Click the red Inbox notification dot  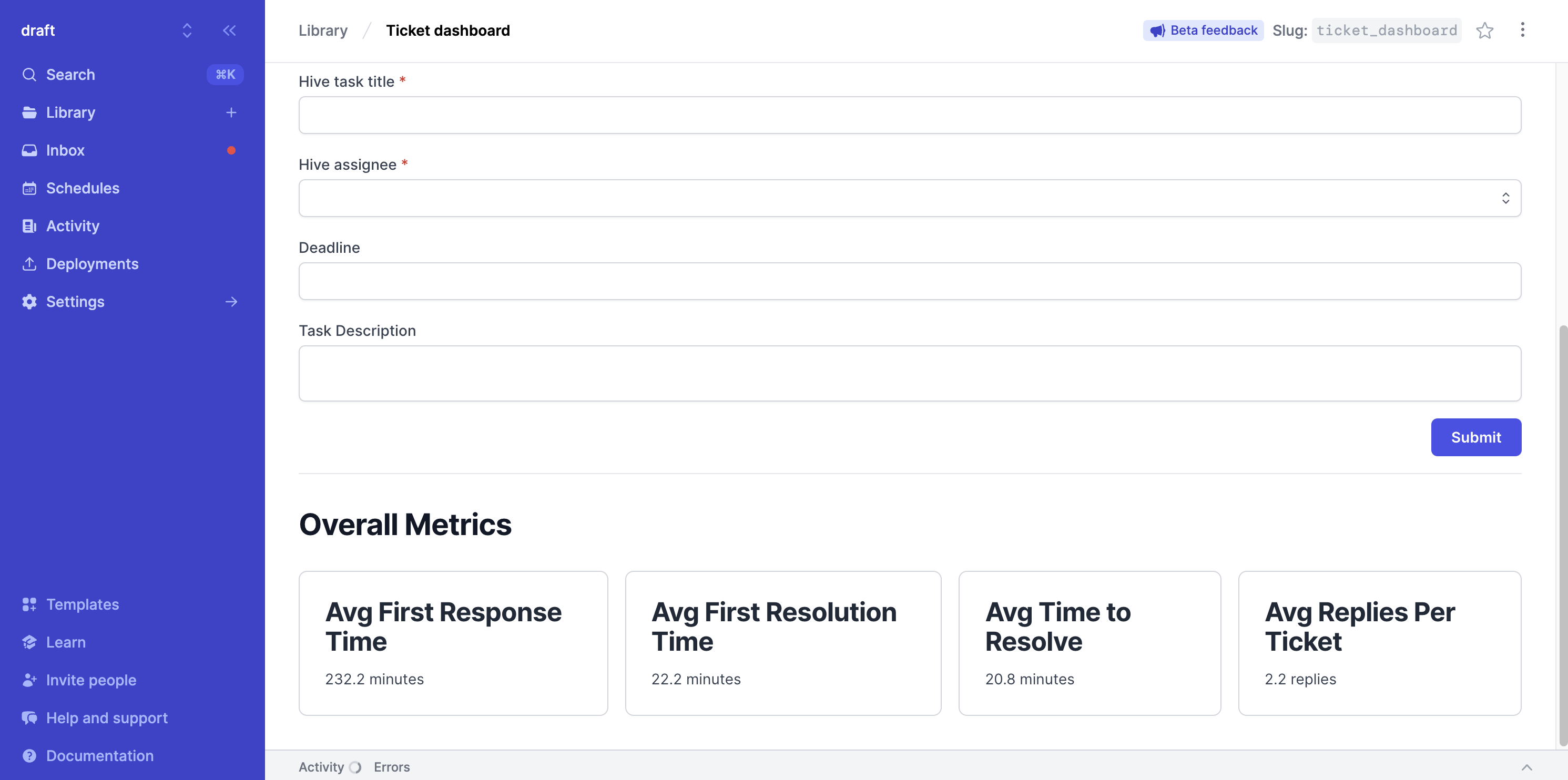[231, 150]
